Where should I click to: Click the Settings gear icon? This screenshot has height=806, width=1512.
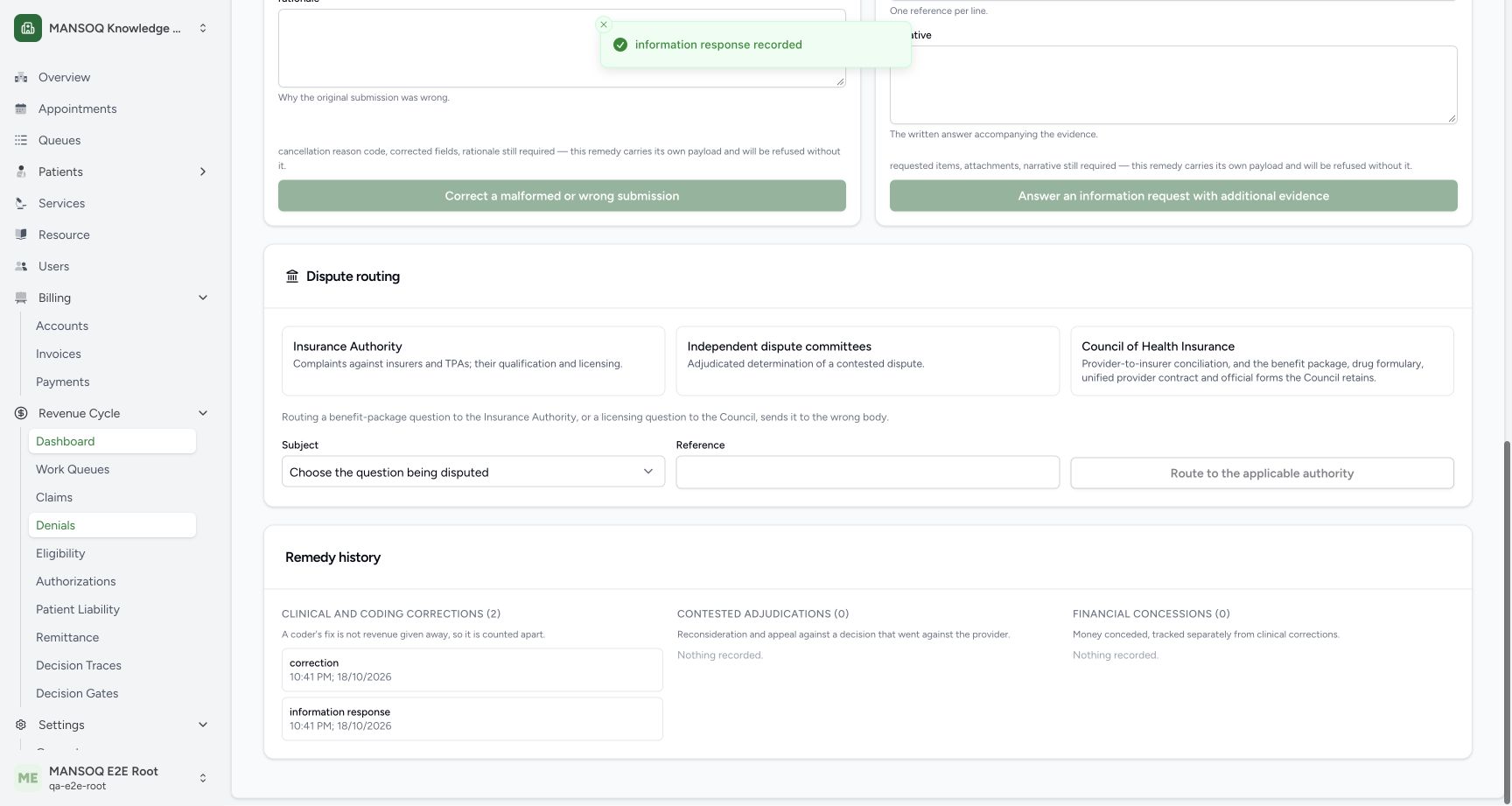click(x=21, y=725)
